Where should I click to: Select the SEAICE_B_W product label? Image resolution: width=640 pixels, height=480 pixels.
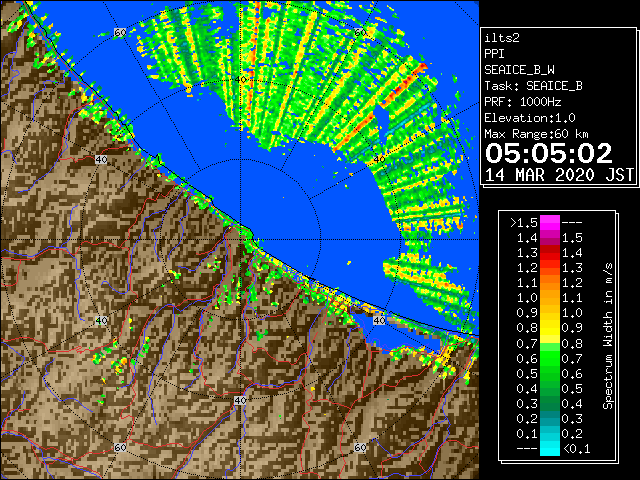tap(519, 70)
